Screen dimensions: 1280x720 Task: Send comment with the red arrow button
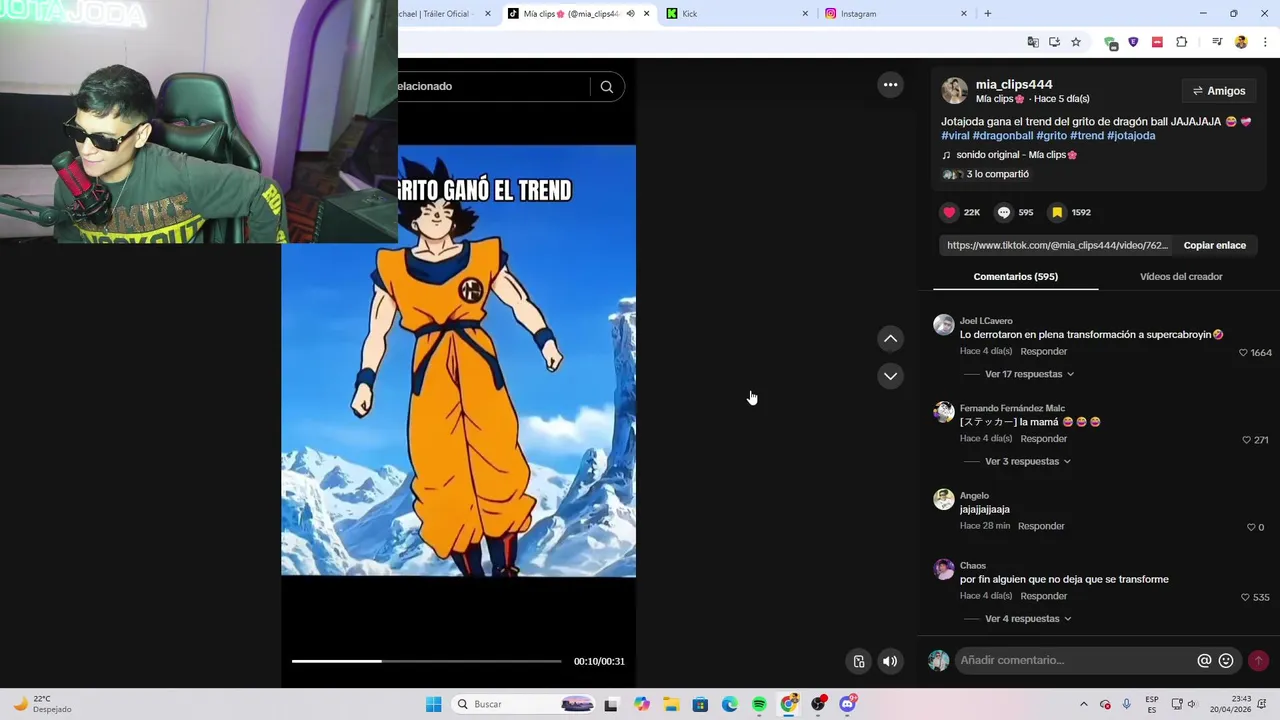point(1258,661)
